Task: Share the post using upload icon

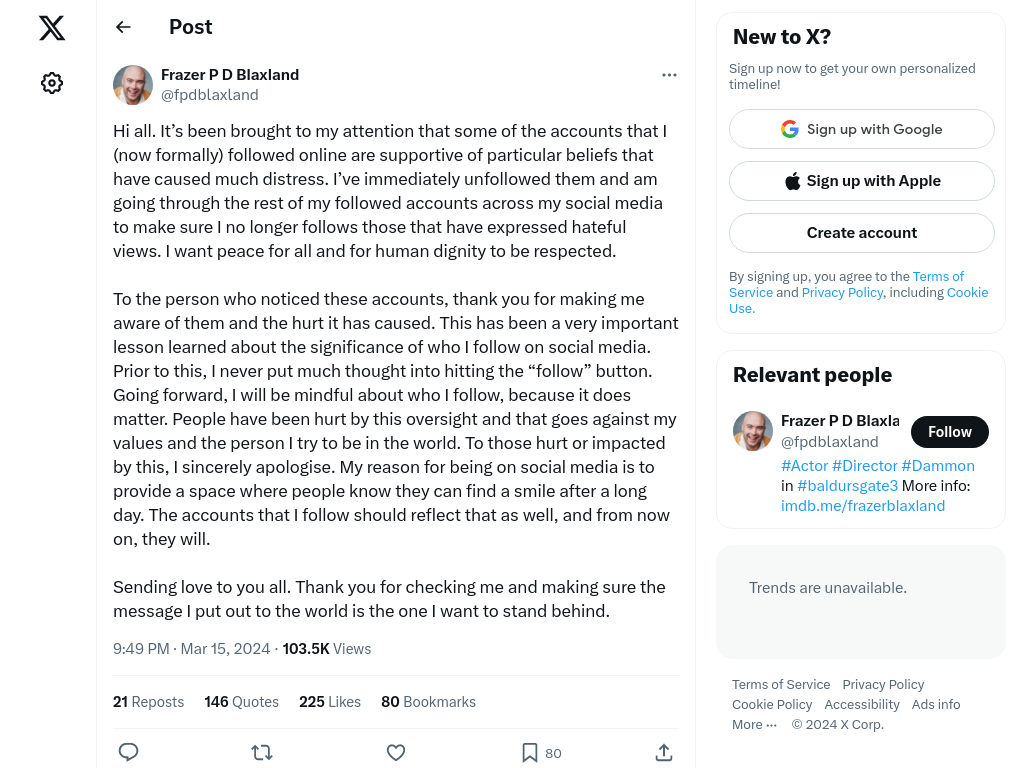Action: click(x=664, y=752)
